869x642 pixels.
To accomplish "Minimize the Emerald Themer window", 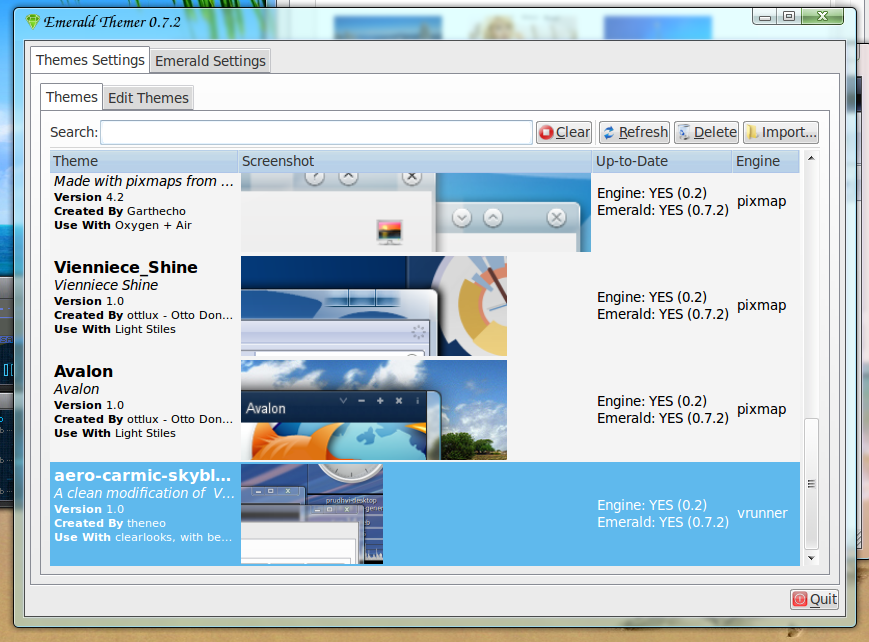I will [x=765, y=17].
